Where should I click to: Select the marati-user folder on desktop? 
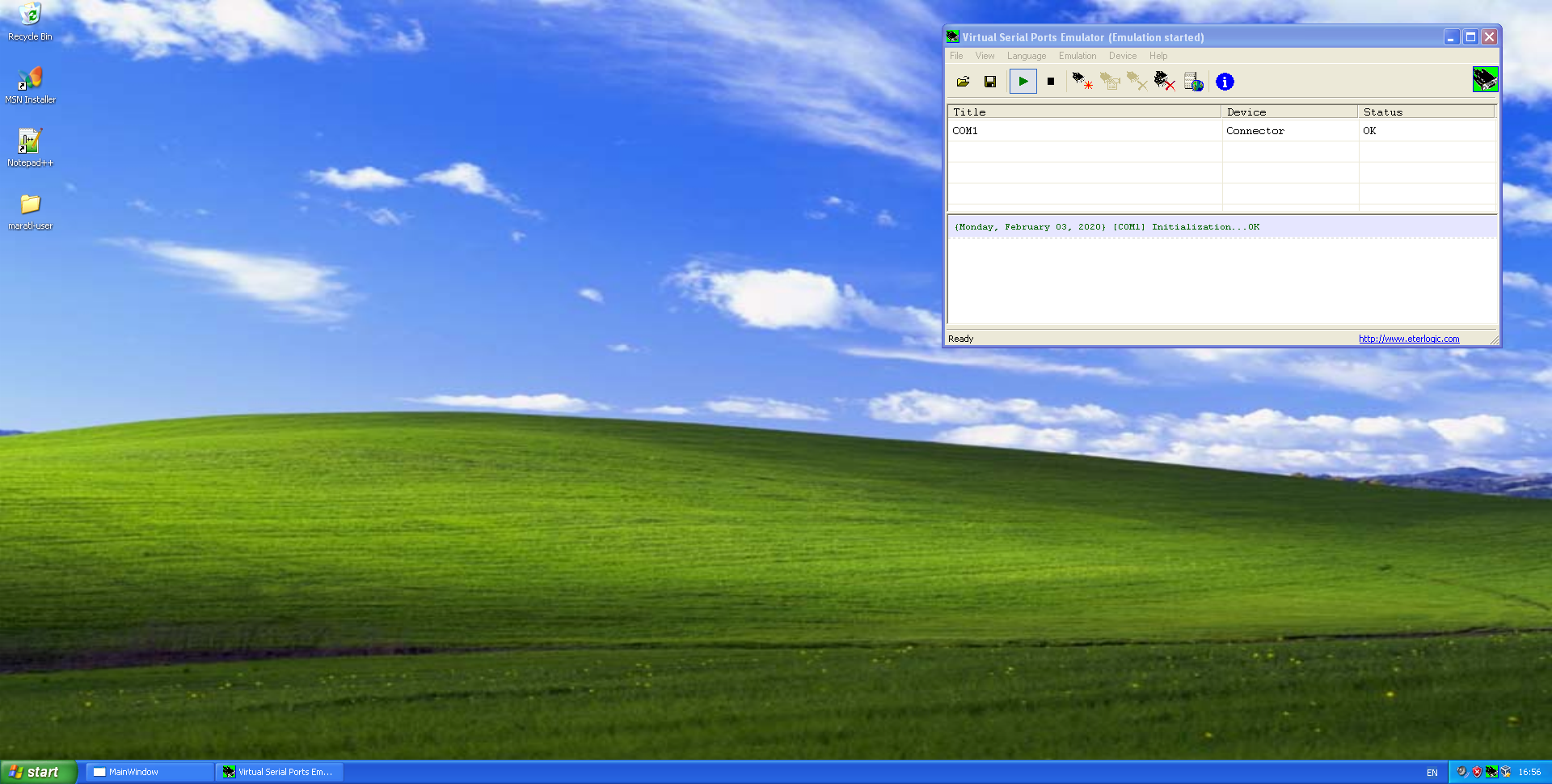pyautogui.click(x=30, y=212)
